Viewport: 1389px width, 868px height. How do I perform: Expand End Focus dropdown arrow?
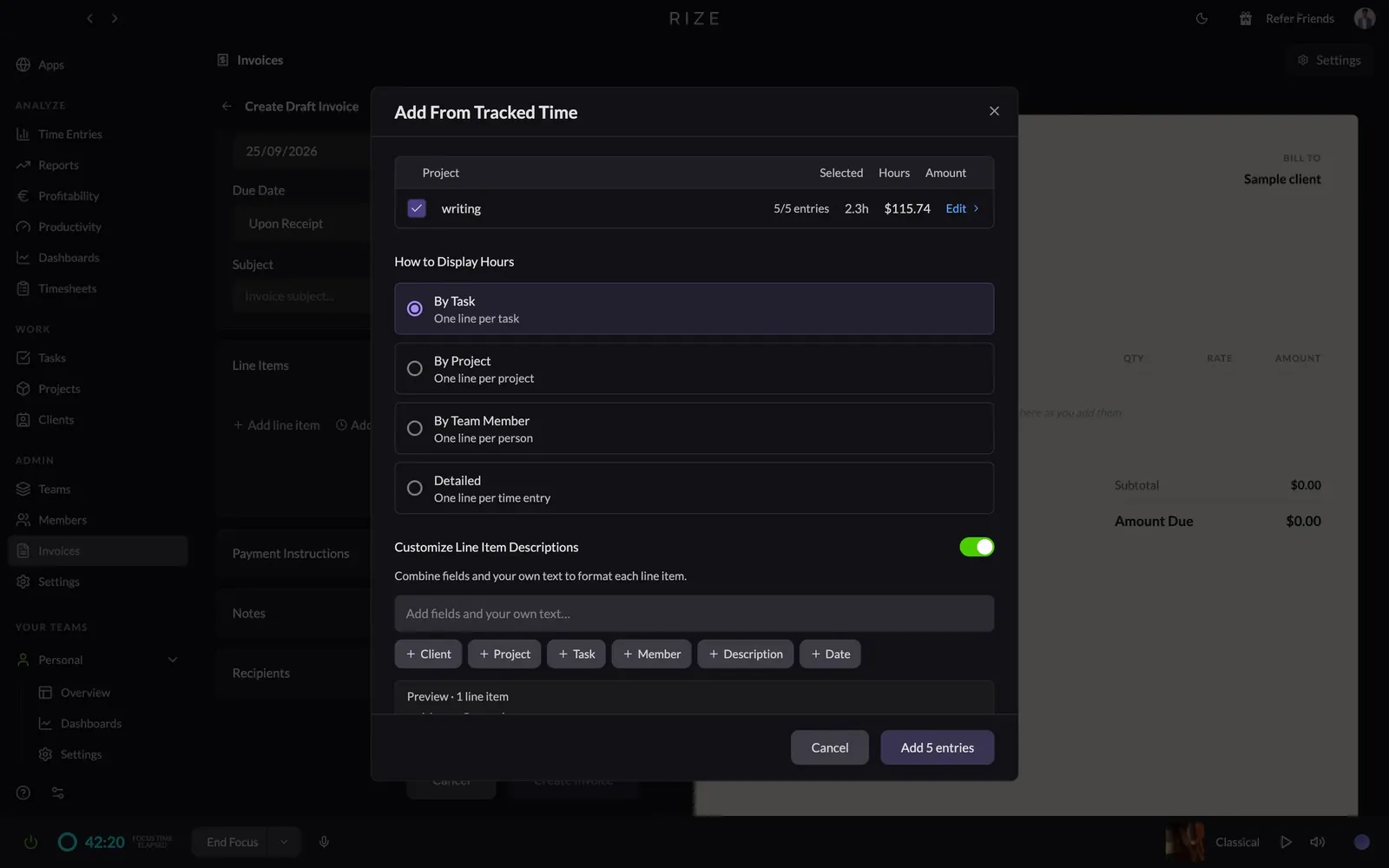pos(283,842)
